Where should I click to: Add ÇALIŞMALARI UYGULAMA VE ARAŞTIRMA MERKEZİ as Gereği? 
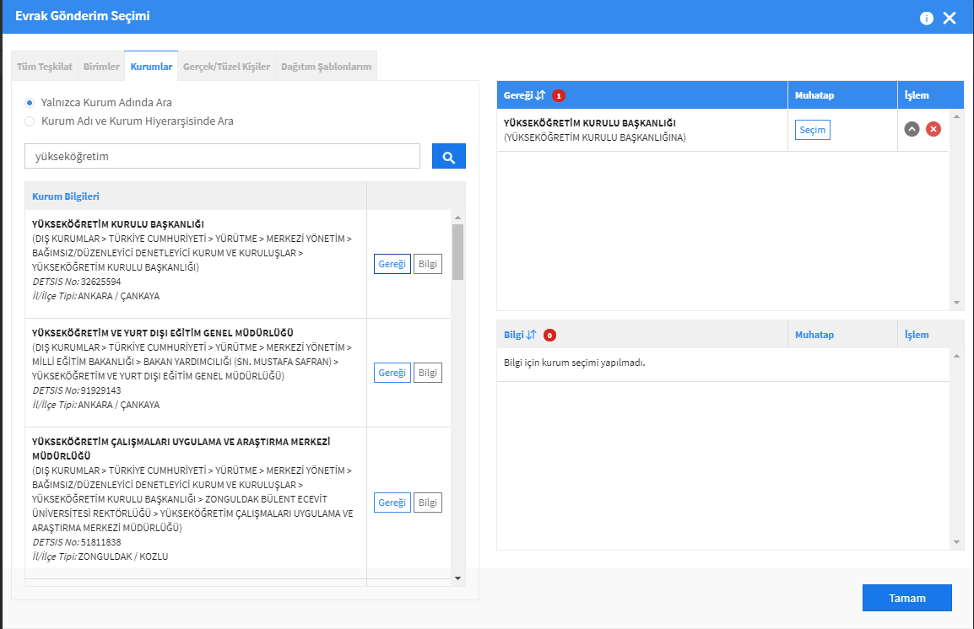[x=392, y=502]
